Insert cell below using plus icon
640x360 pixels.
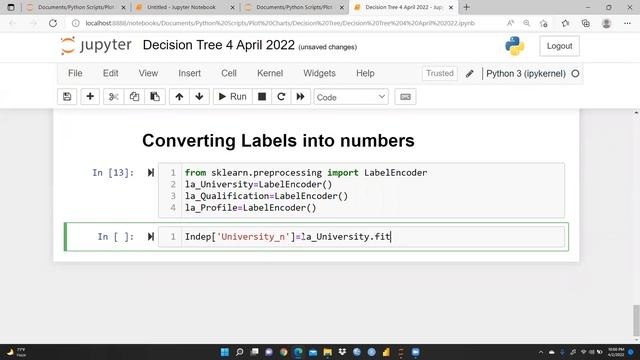pyautogui.click(x=90, y=97)
